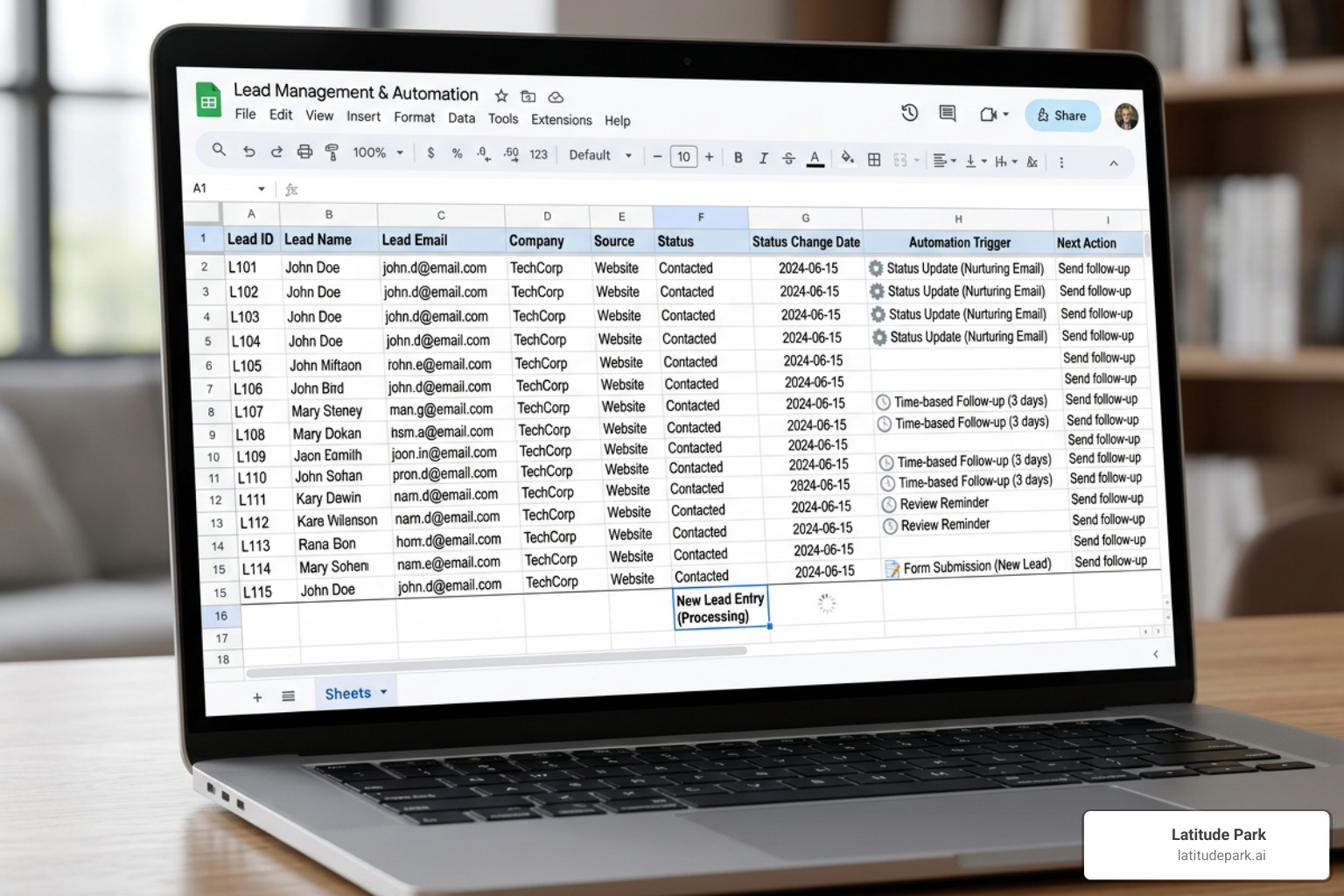1344x896 pixels.
Task: Increase font size with plus button
Action: (709, 157)
